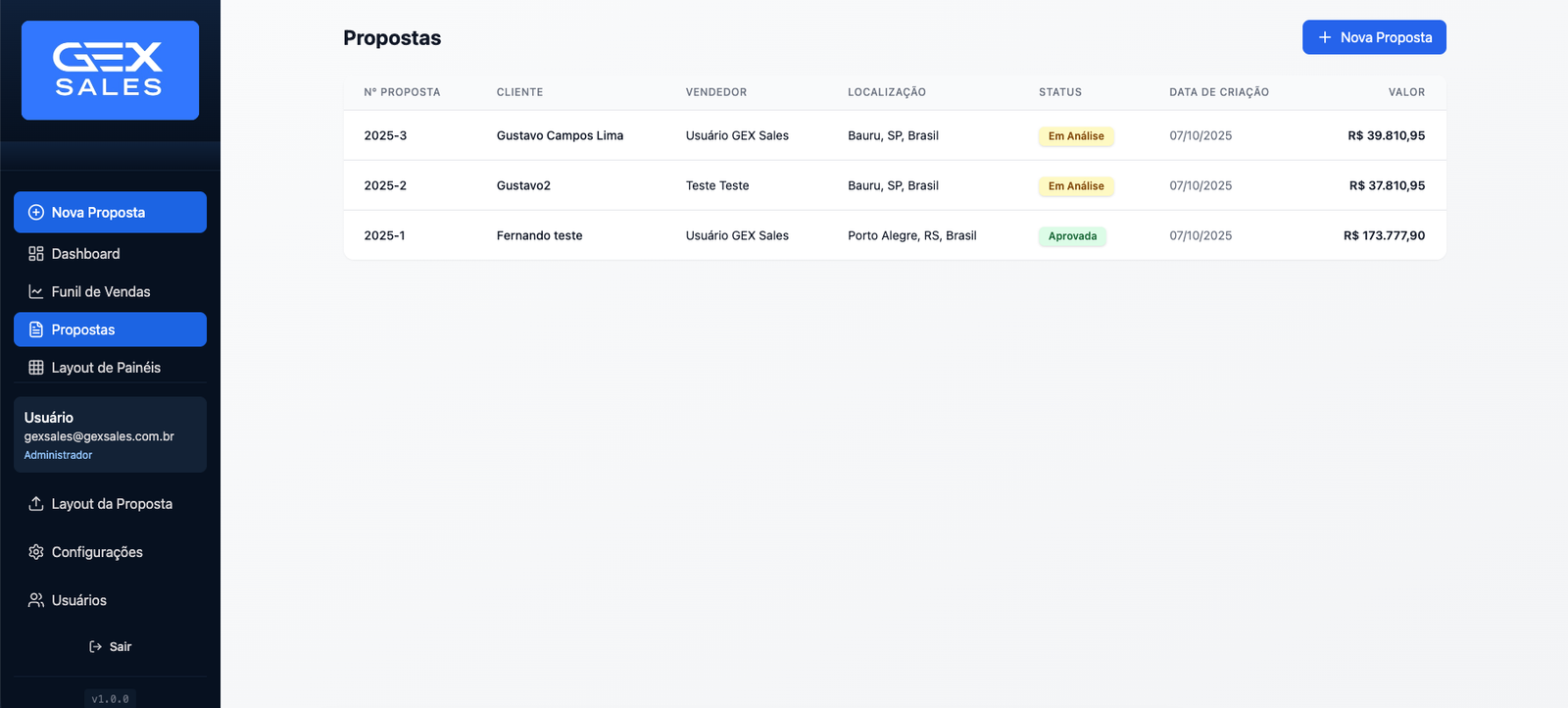Click the Layout da Proposta upload icon
The width and height of the screenshot is (1568, 708).
[36, 504]
